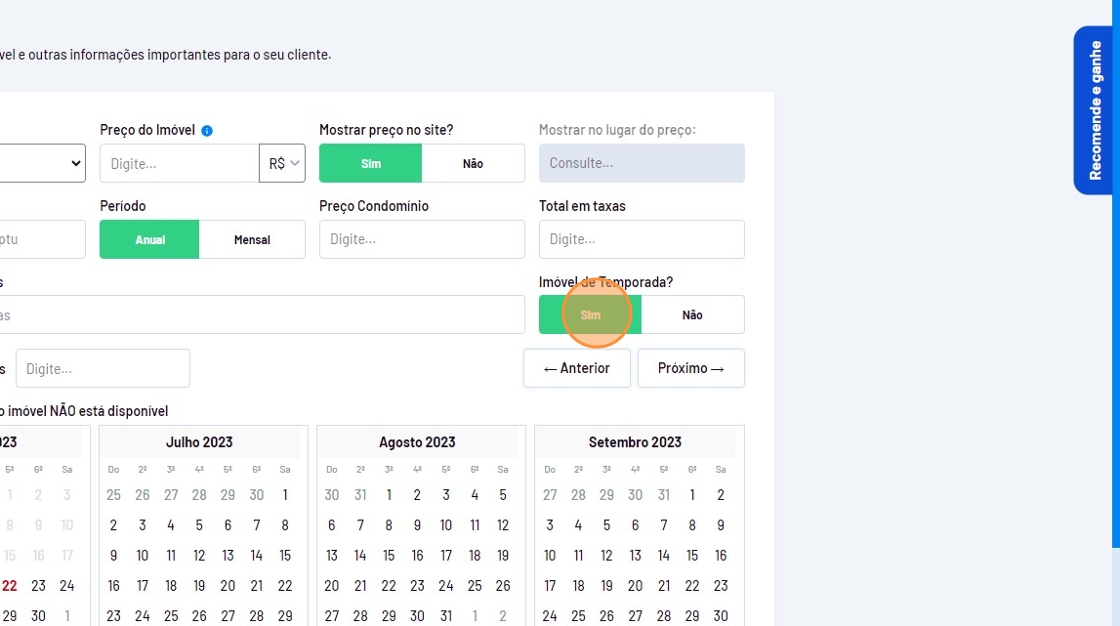1120x626 pixels.
Task: Expand the partially visible select box at left
Action: (42, 163)
